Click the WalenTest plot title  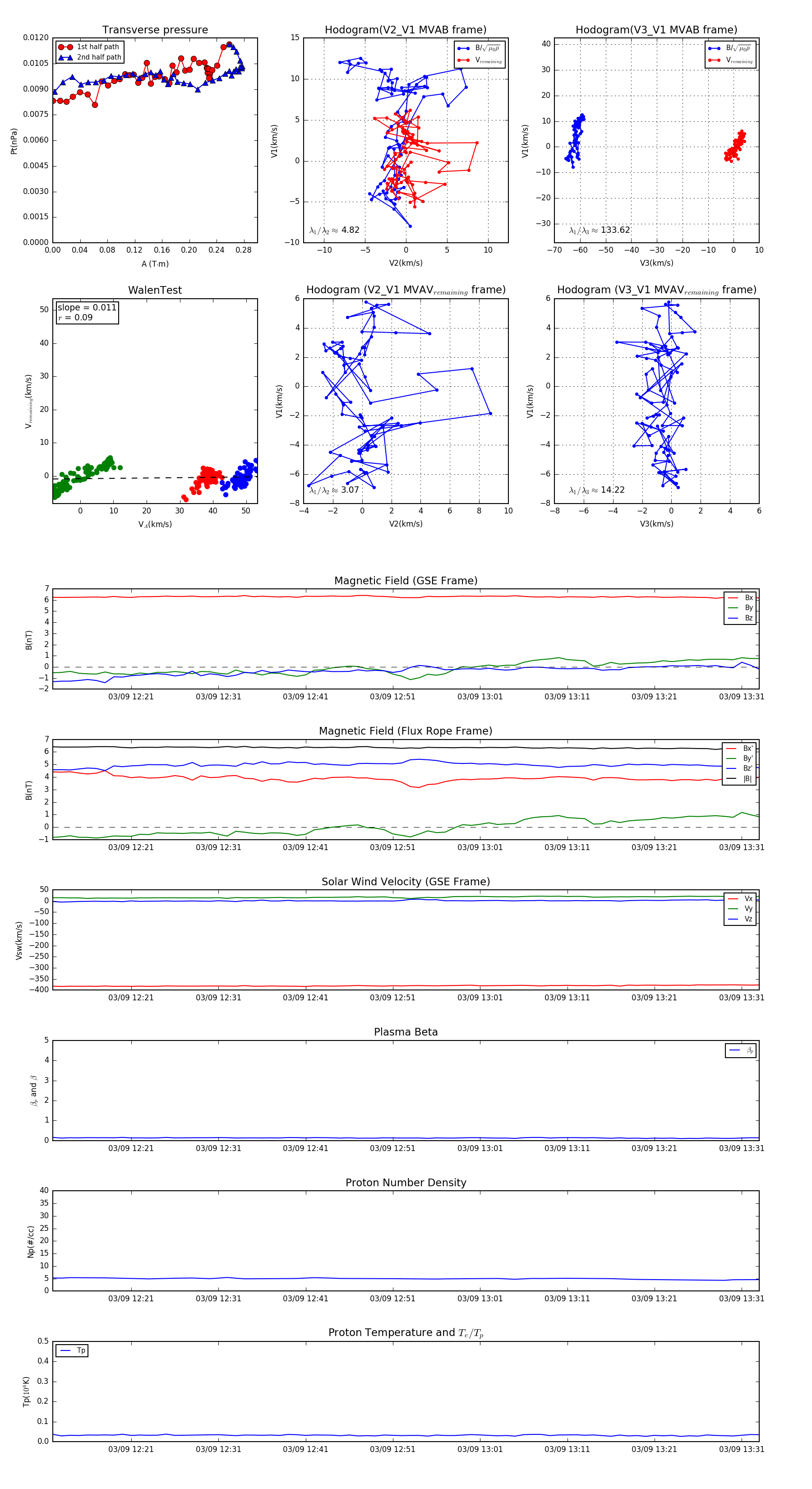pyautogui.click(x=155, y=290)
